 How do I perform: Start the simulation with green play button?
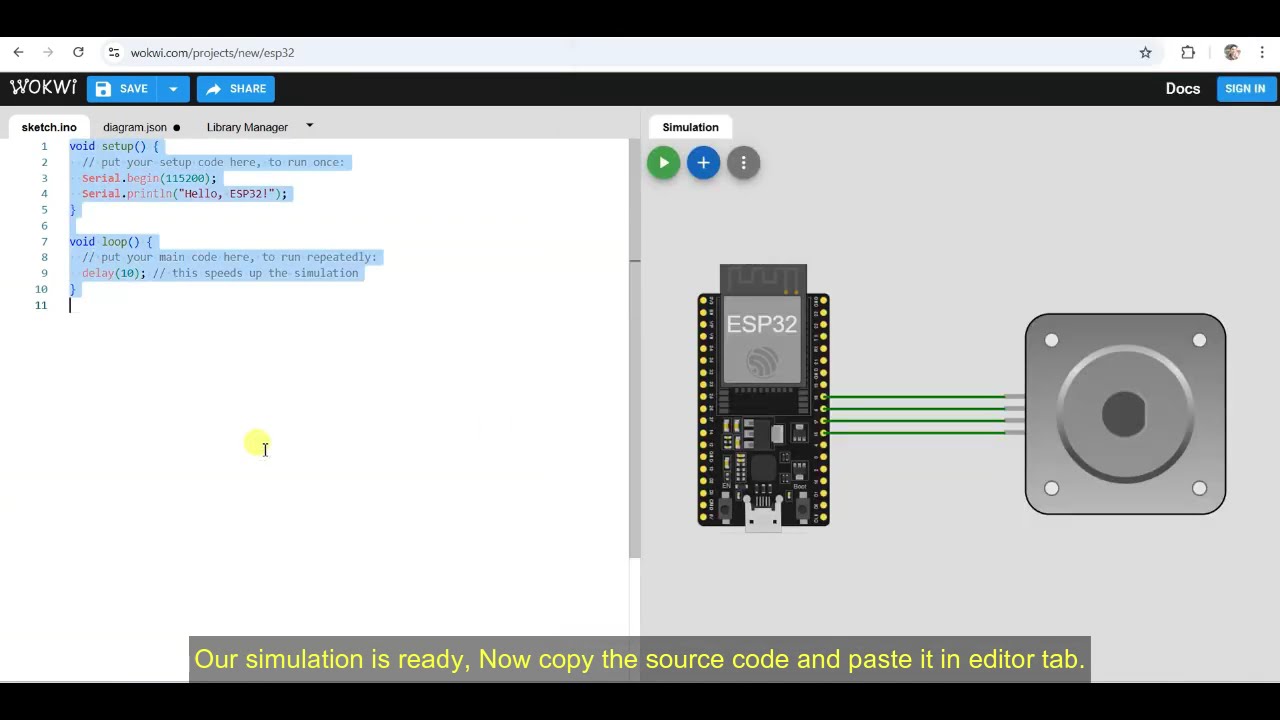point(663,163)
